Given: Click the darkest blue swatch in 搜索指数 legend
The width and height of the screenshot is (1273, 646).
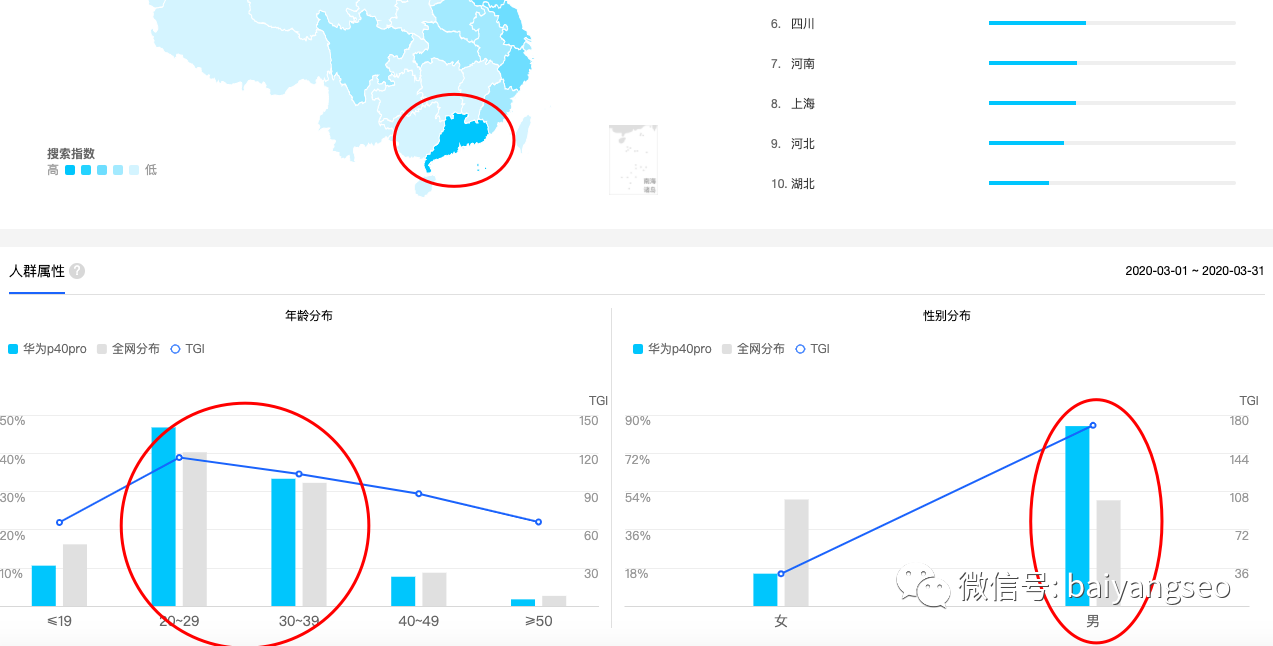Looking at the screenshot, I should [69, 169].
